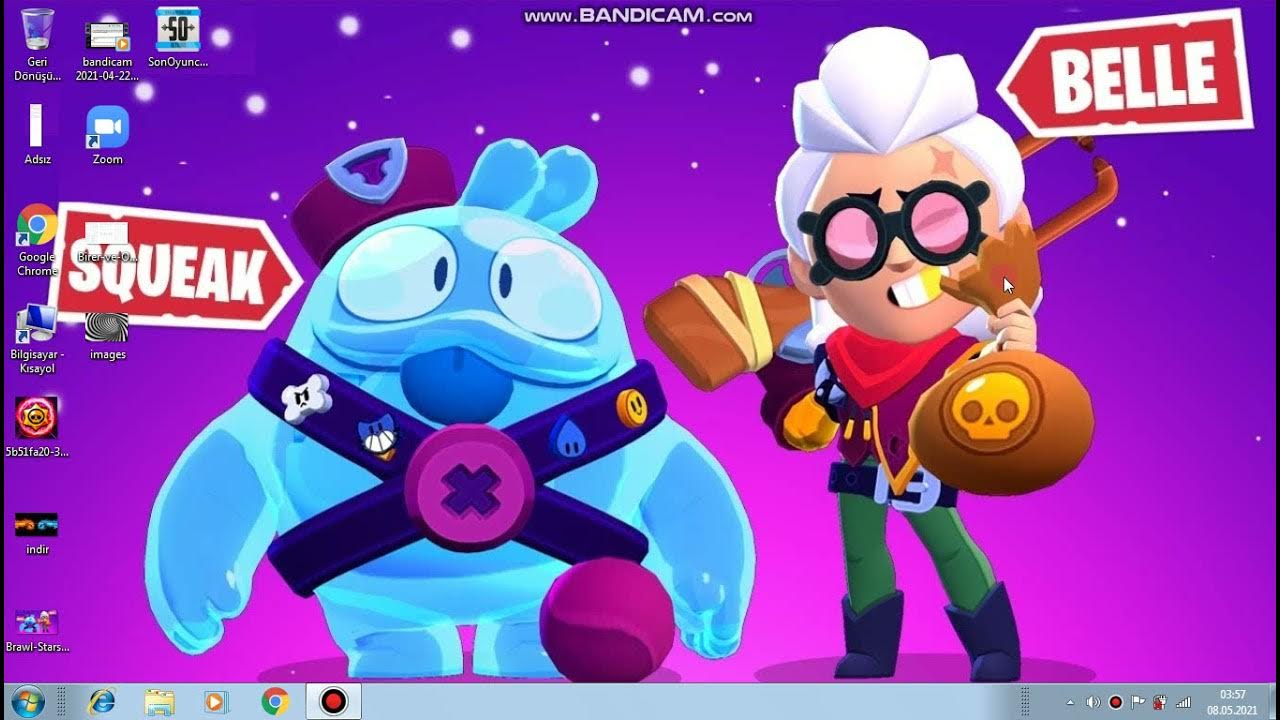The width and height of the screenshot is (1280, 720).
Task: Open the clock showing 03:57
Action: click(x=1233, y=702)
